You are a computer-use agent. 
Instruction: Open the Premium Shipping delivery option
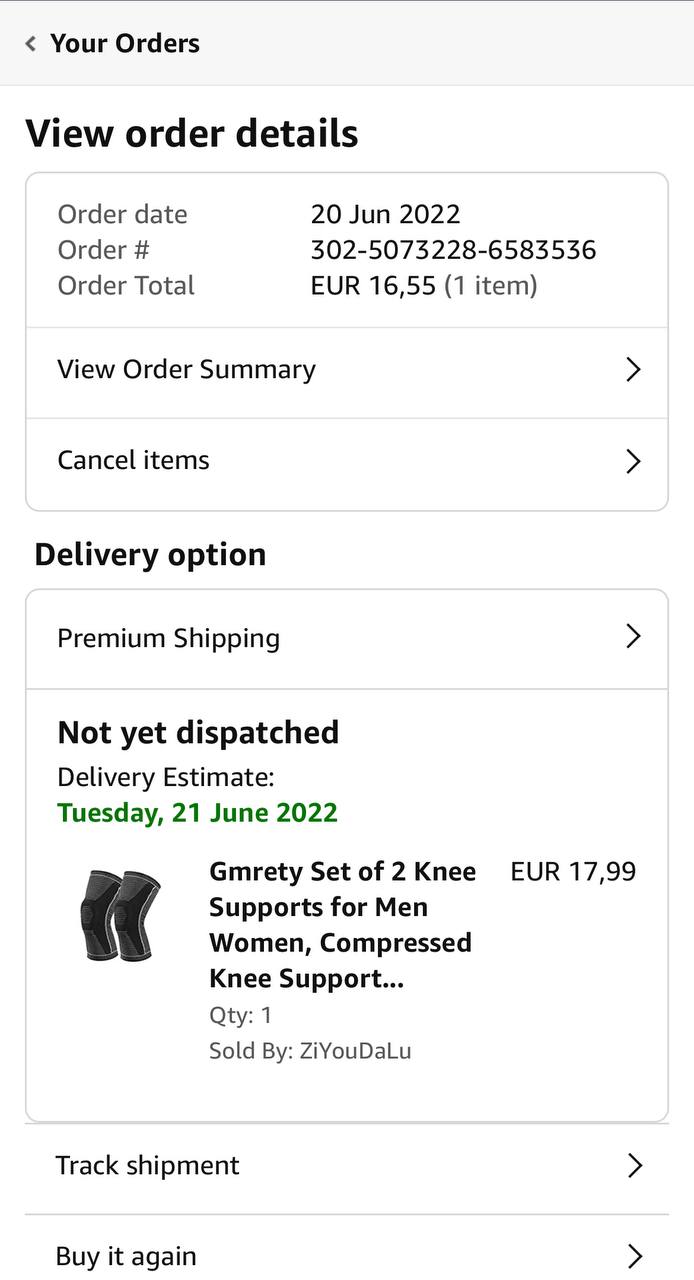coord(169,638)
